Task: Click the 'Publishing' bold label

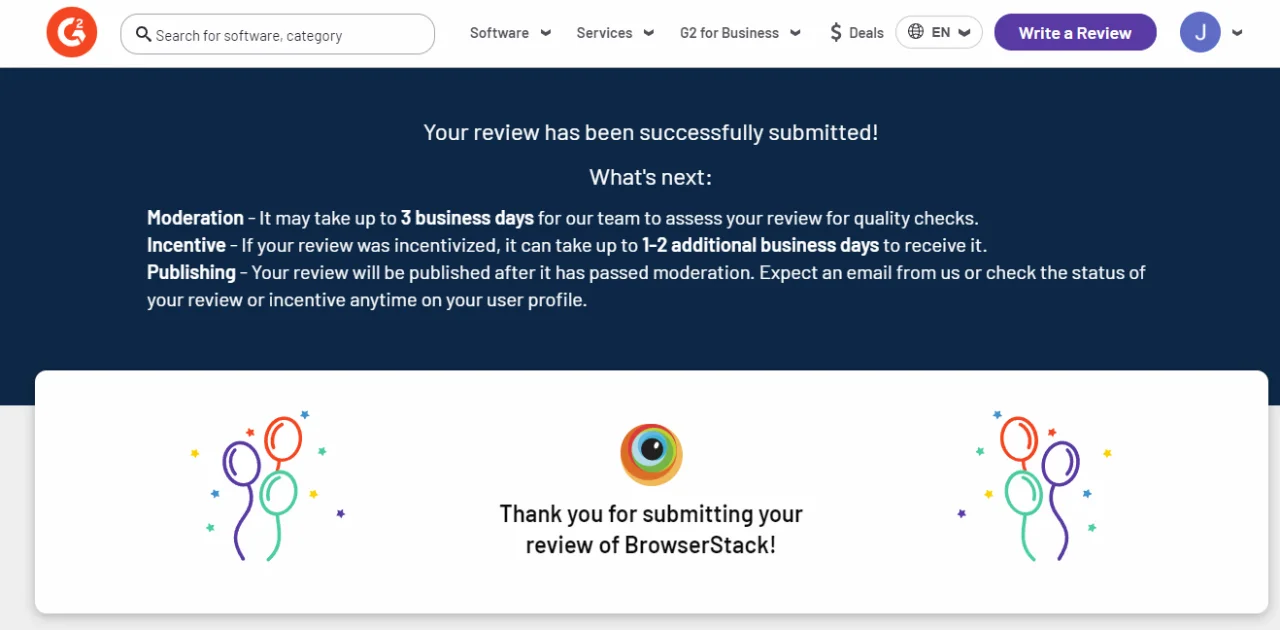Action: (x=191, y=272)
